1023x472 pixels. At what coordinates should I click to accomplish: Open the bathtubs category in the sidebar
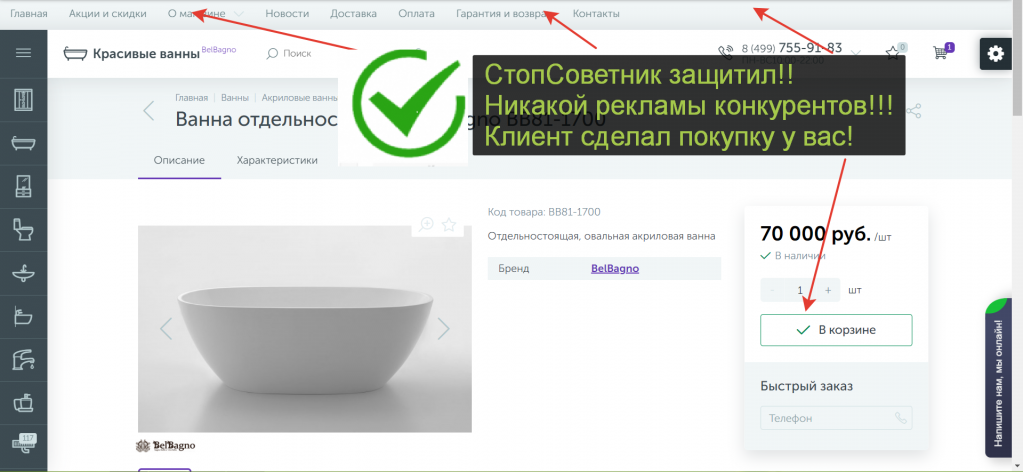[23, 143]
